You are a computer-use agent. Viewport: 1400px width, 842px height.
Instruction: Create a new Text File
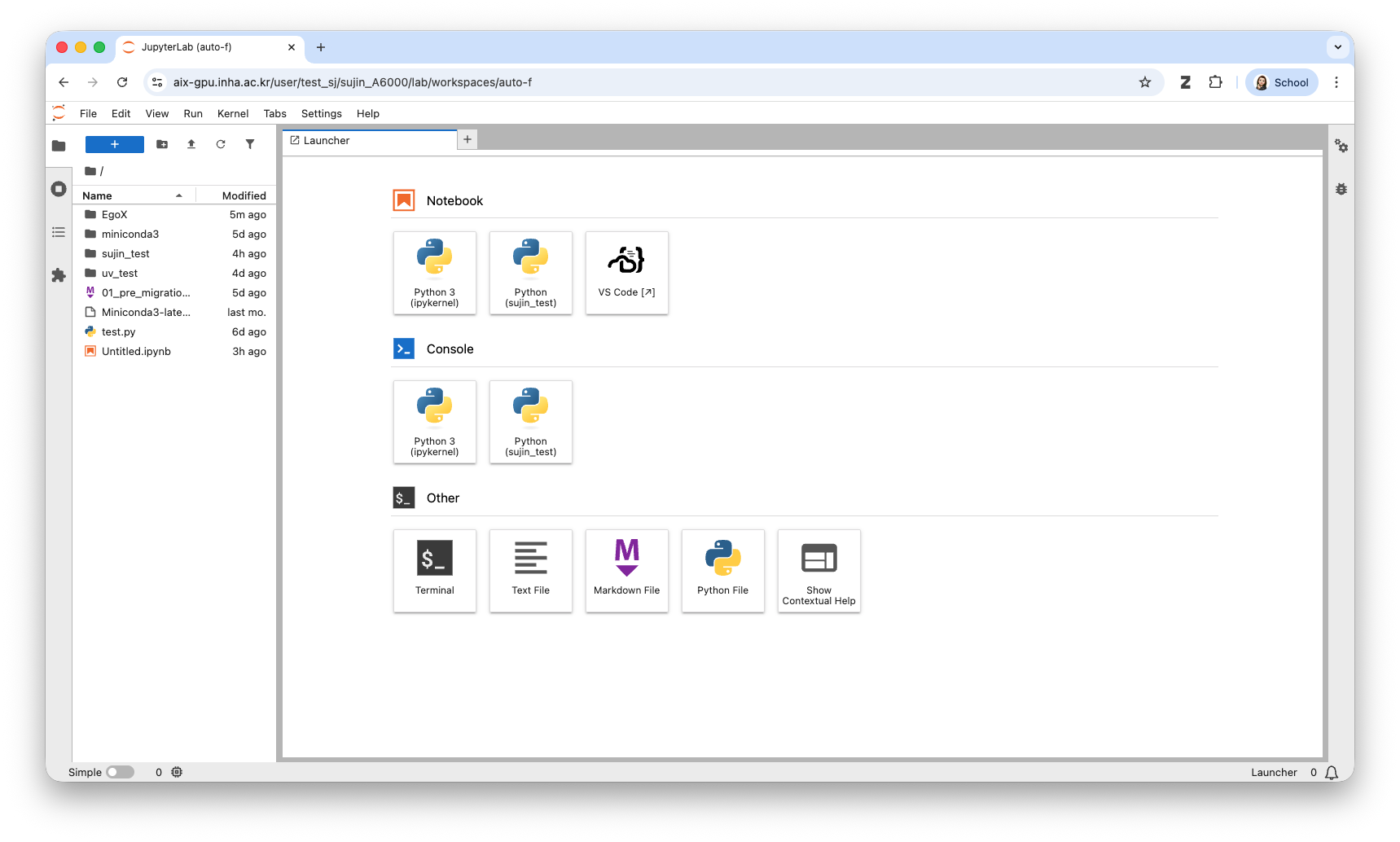(531, 571)
